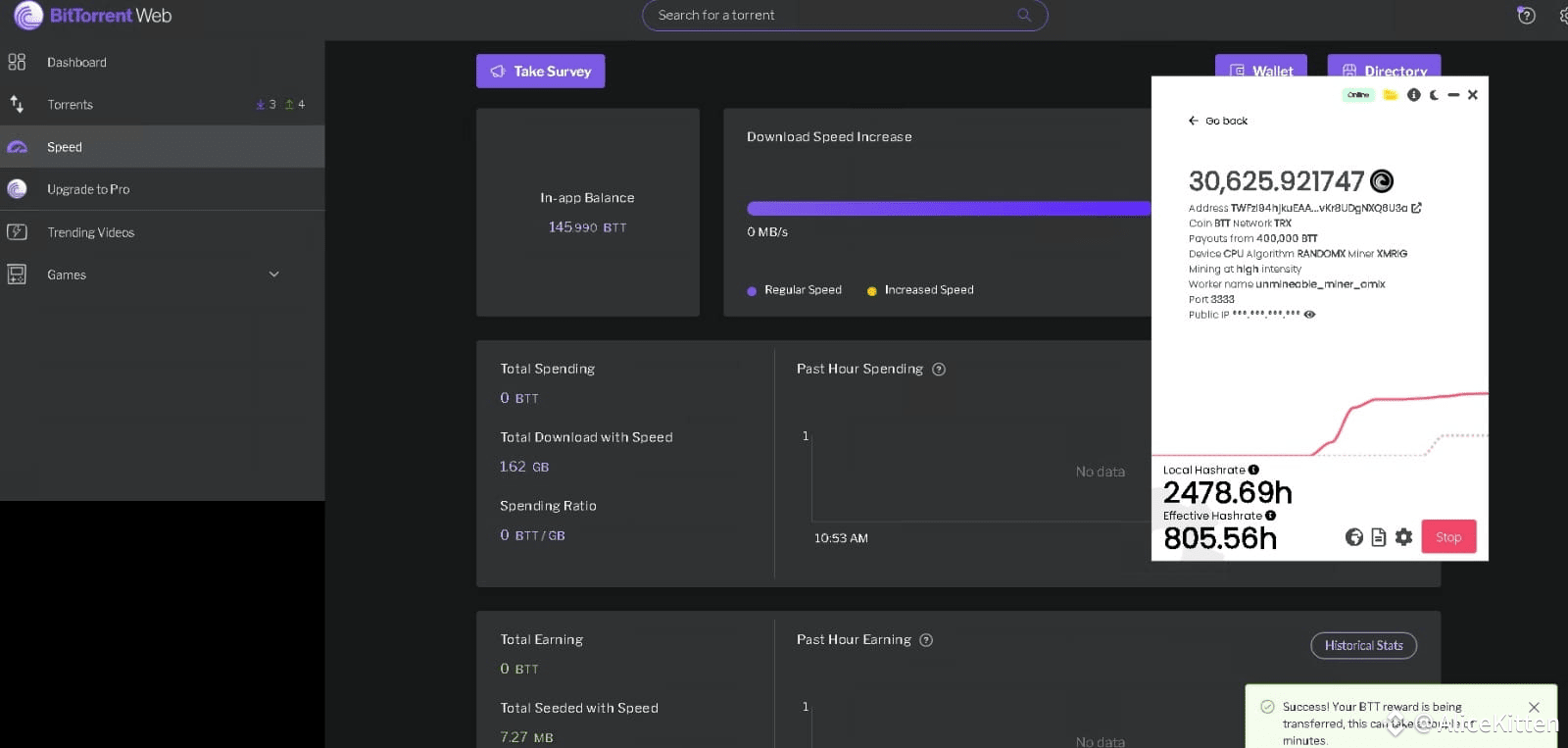Open the miner settings gear icon
The image size is (1568, 748).
[1403, 537]
